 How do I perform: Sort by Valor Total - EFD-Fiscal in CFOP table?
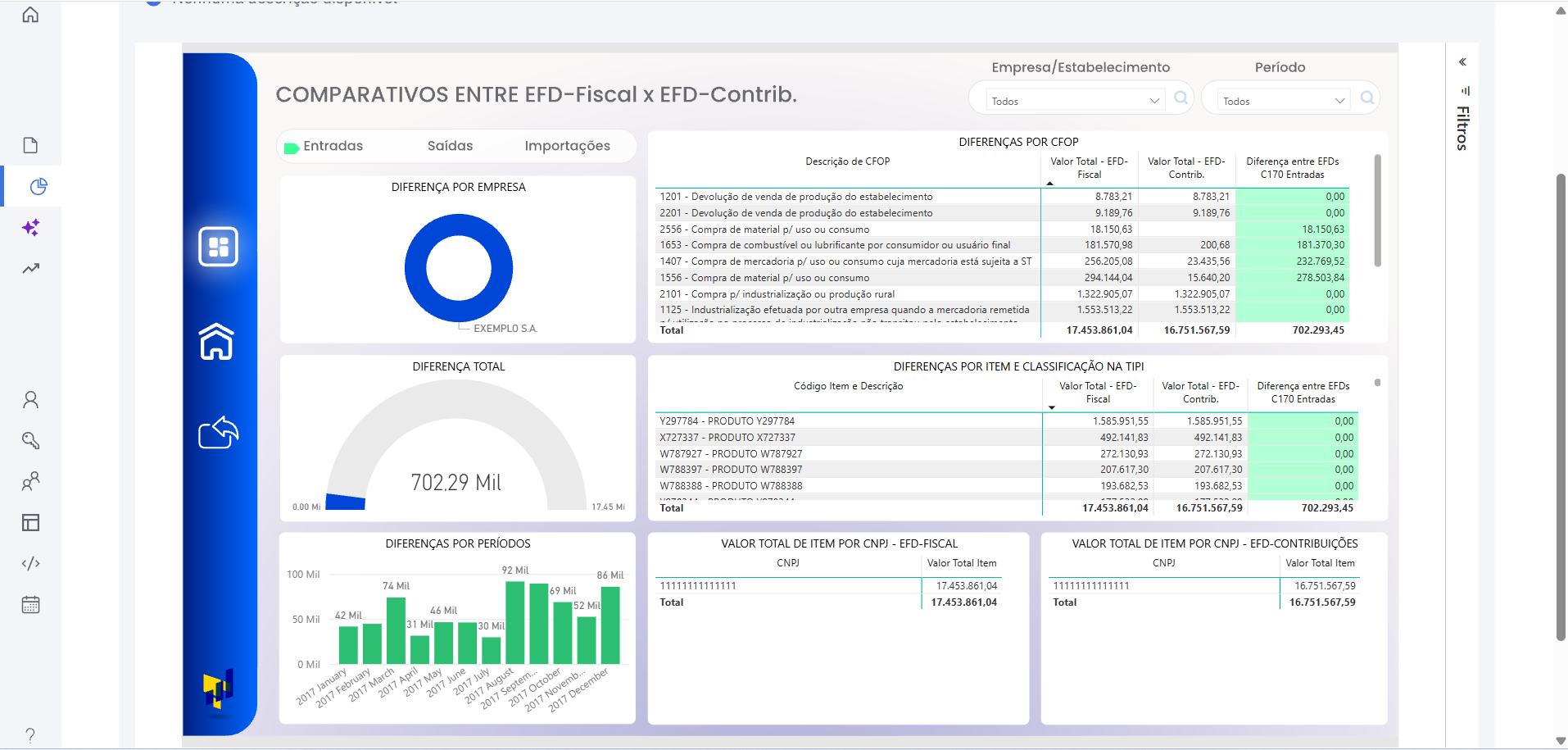[x=1089, y=168]
